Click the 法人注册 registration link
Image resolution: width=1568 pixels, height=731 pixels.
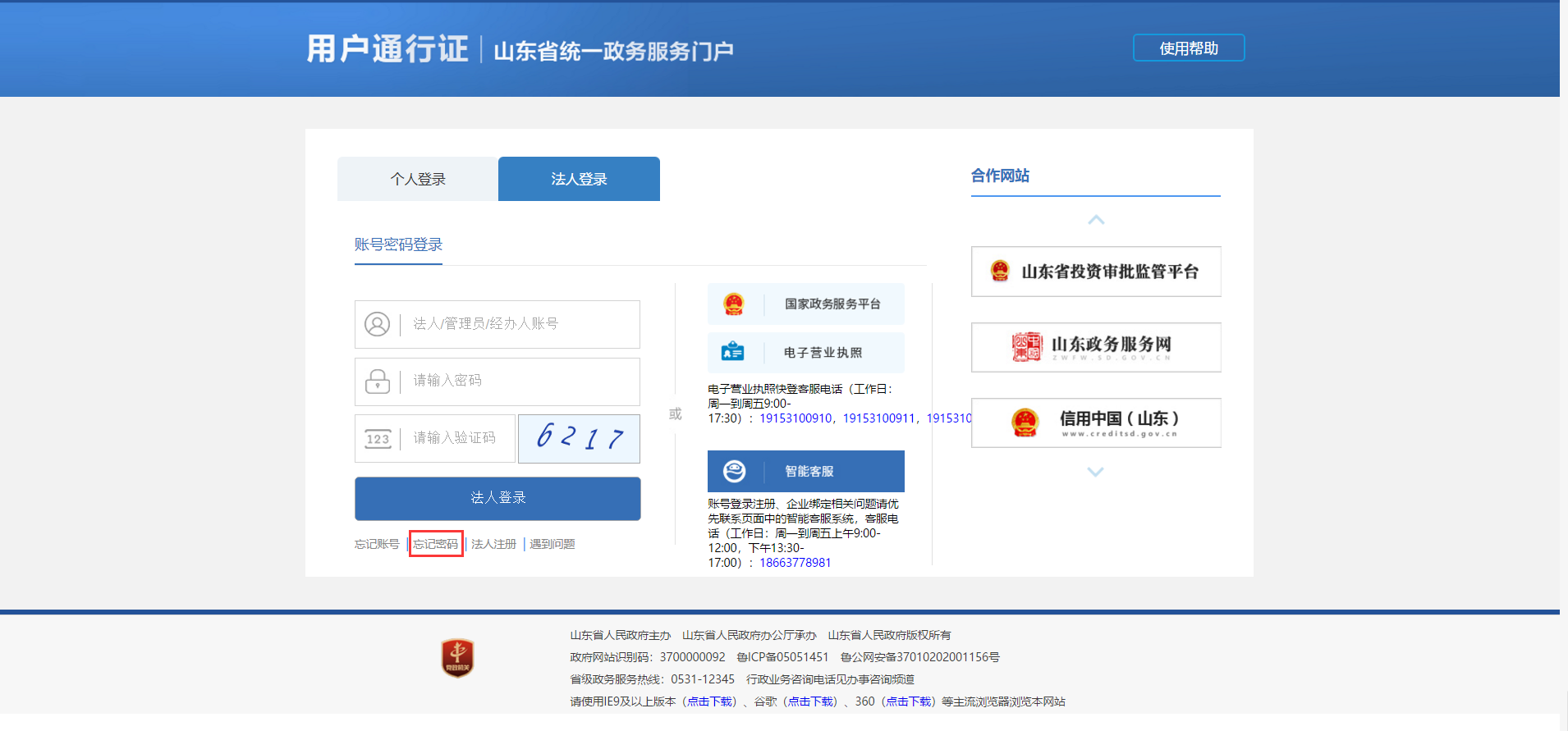493,544
